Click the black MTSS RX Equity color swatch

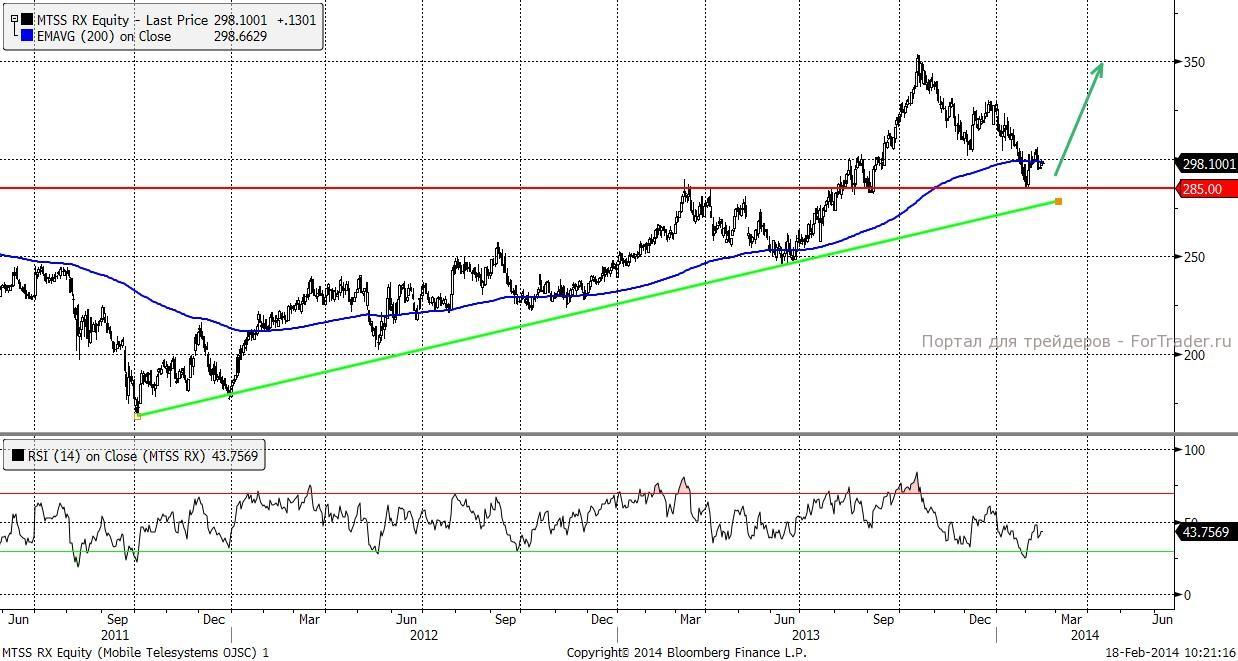27,19
